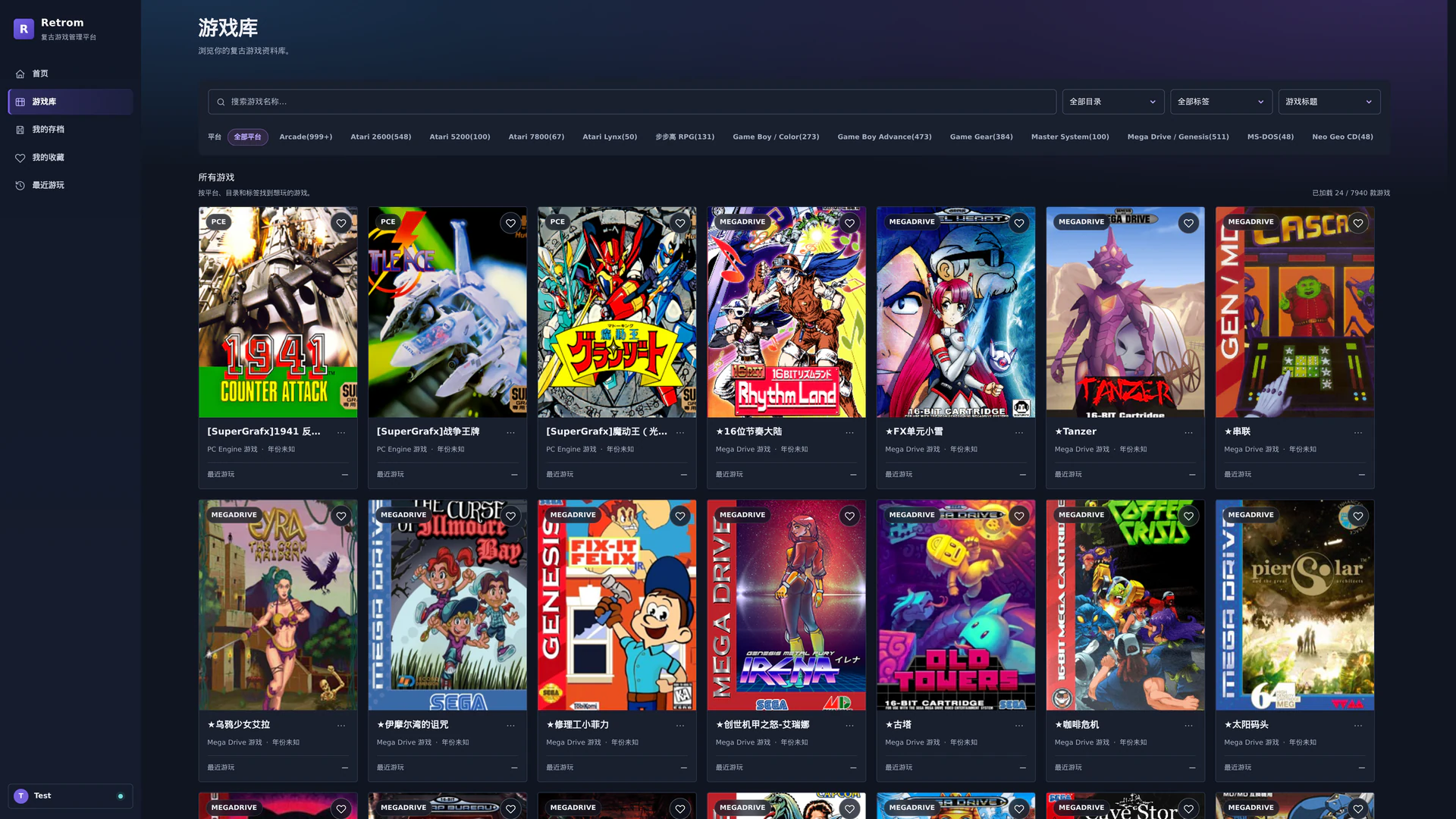
Task: Toggle heart on ★修理工小菲力 card
Action: pyautogui.click(x=680, y=516)
